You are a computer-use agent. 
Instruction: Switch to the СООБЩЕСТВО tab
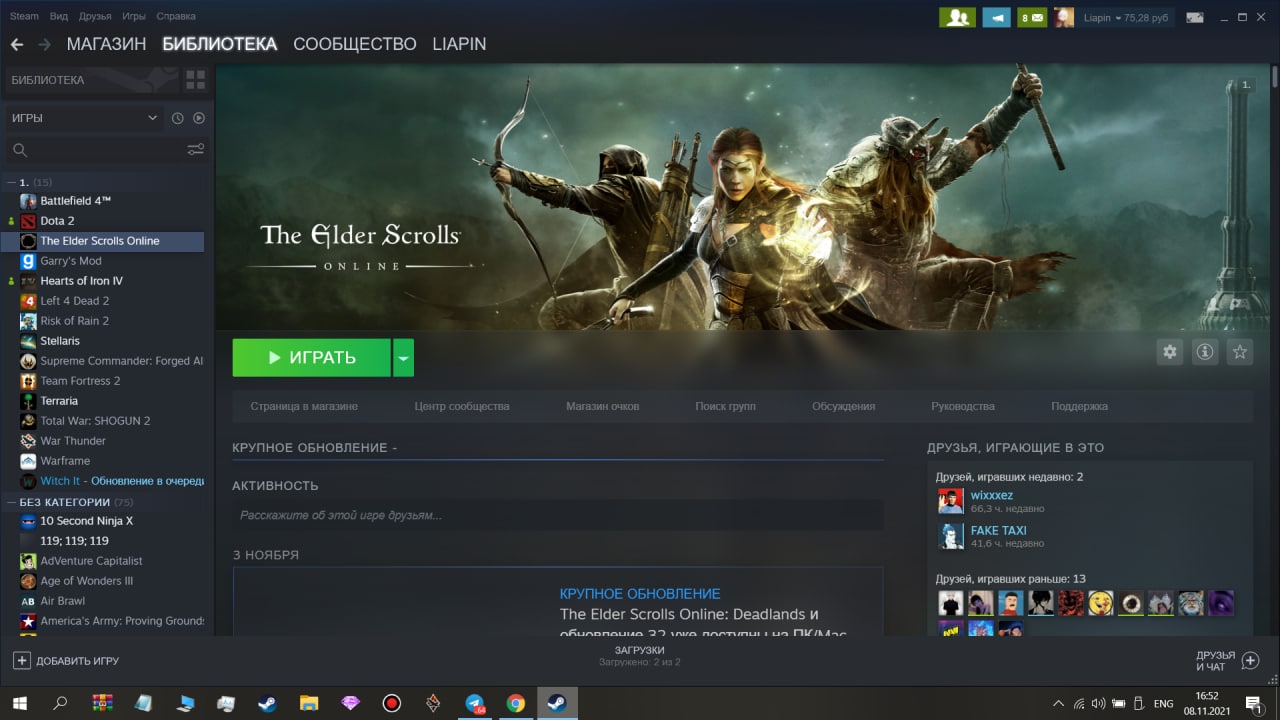click(354, 44)
